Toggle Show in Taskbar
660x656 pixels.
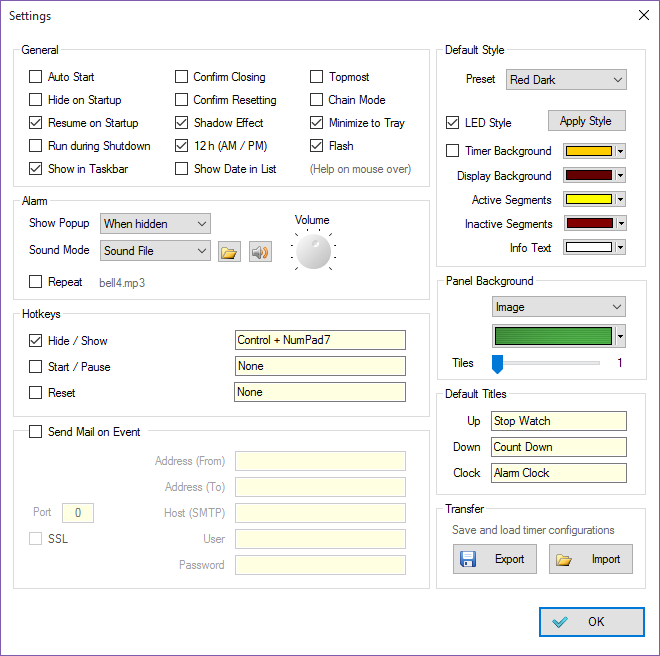tap(35, 168)
